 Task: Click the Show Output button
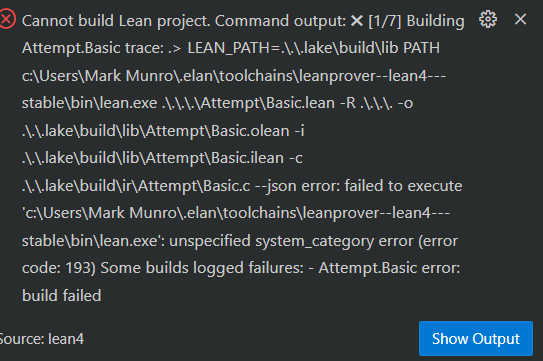click(x=475, y=338)
